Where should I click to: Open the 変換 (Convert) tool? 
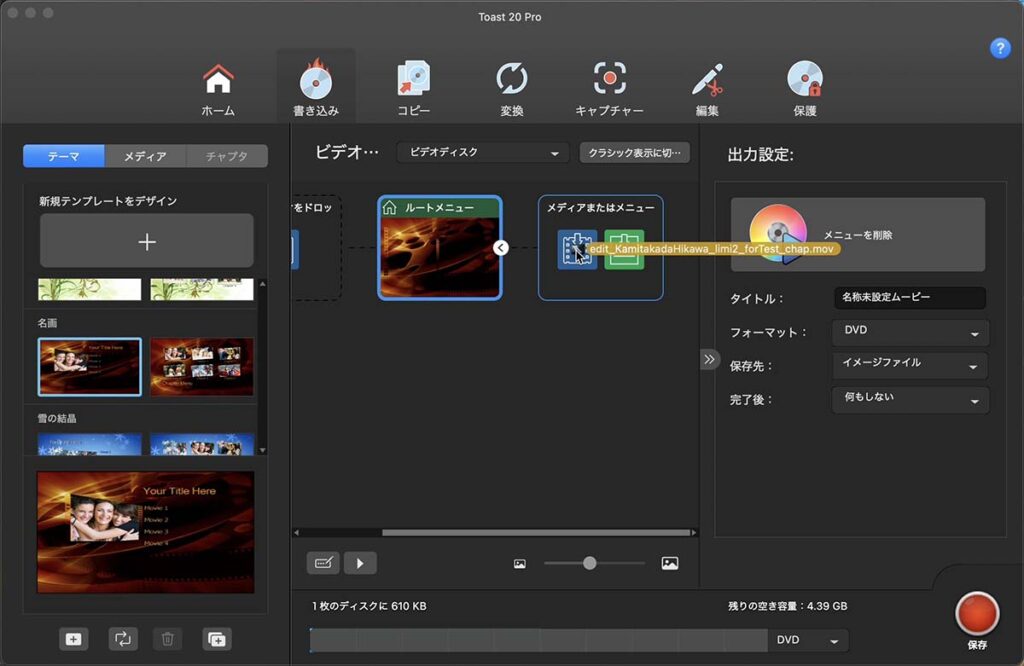pyautogui.click(x=511, y=81)
